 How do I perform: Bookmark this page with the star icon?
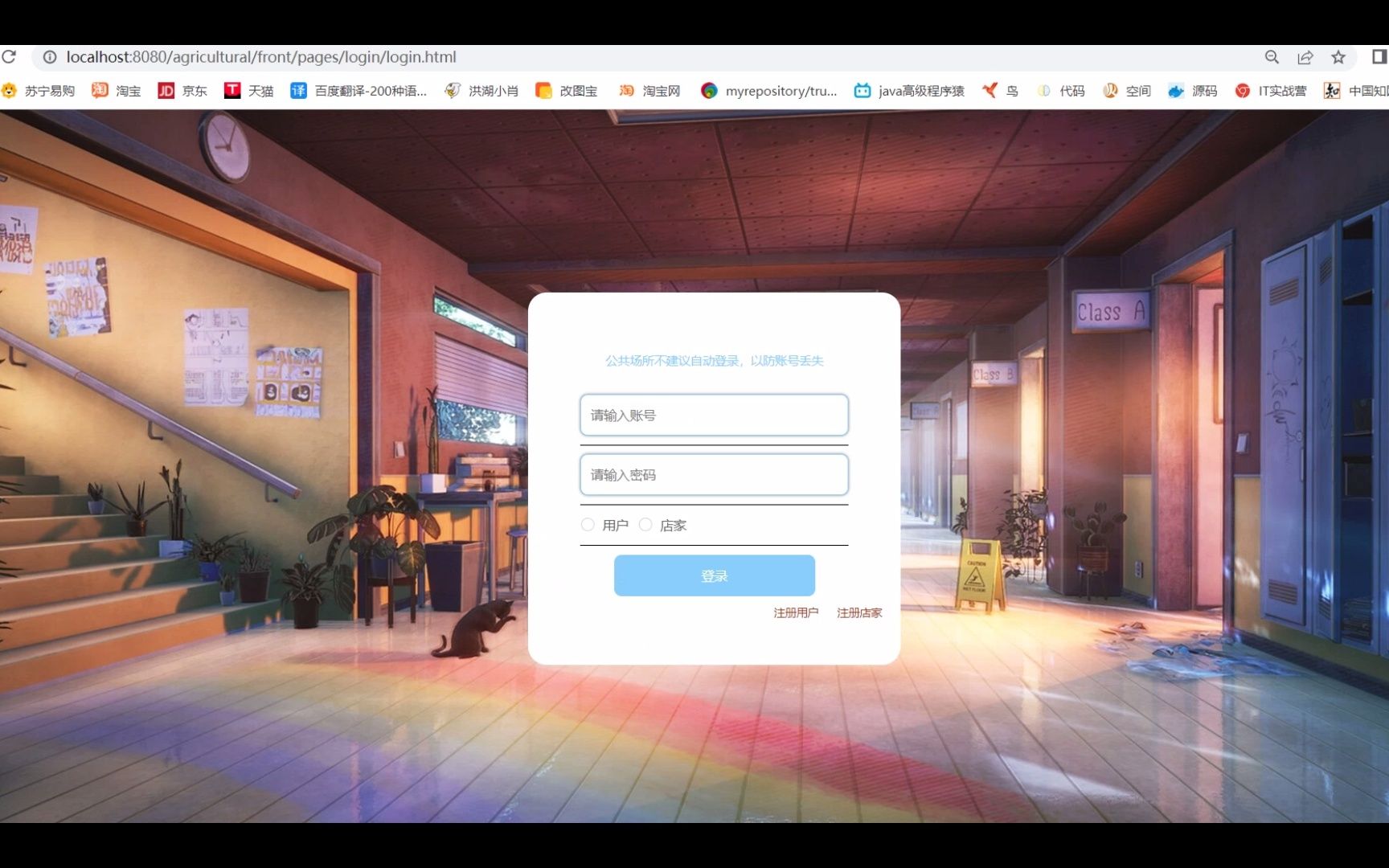[x=1338, y=57]
